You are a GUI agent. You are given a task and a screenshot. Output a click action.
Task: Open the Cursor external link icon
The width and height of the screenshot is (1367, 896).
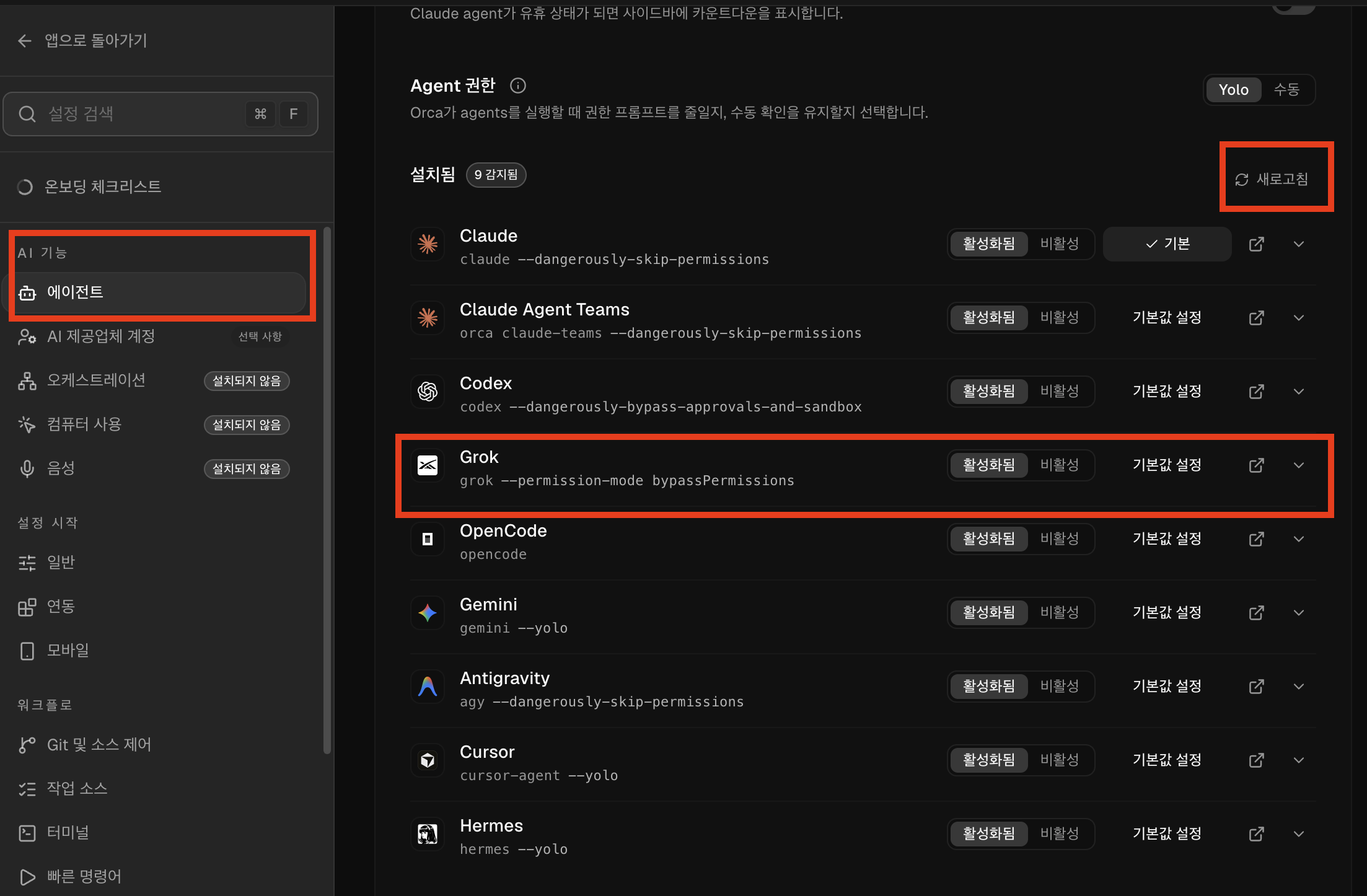pos(1256,760)
